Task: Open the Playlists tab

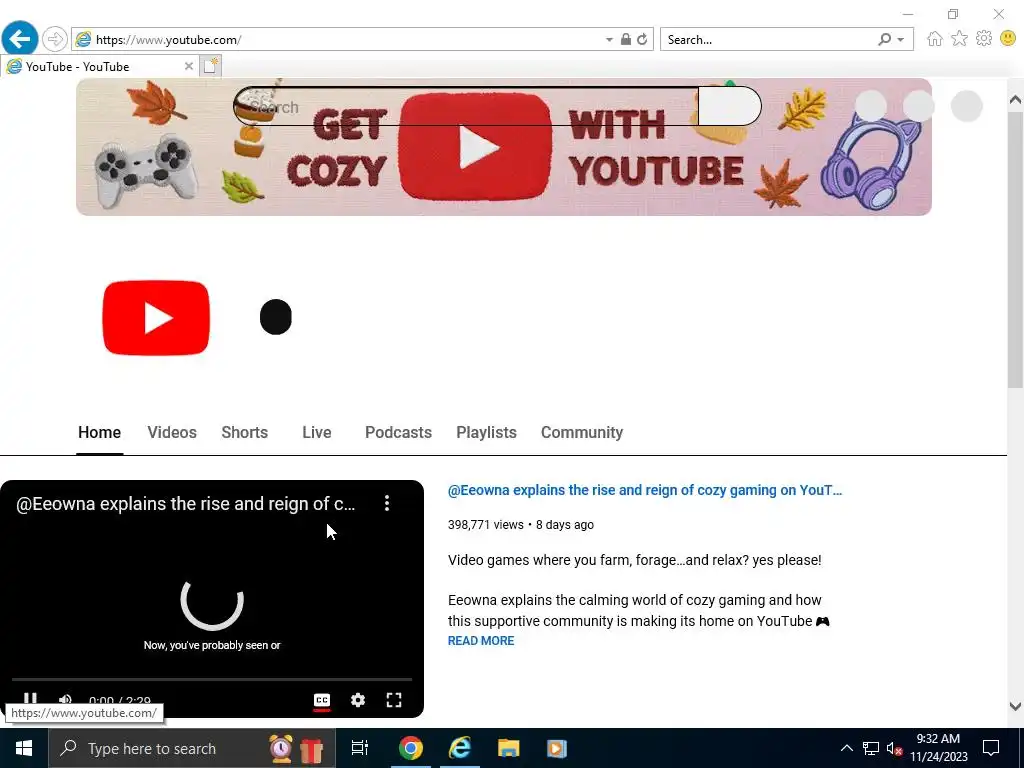Action: point(486,432)
